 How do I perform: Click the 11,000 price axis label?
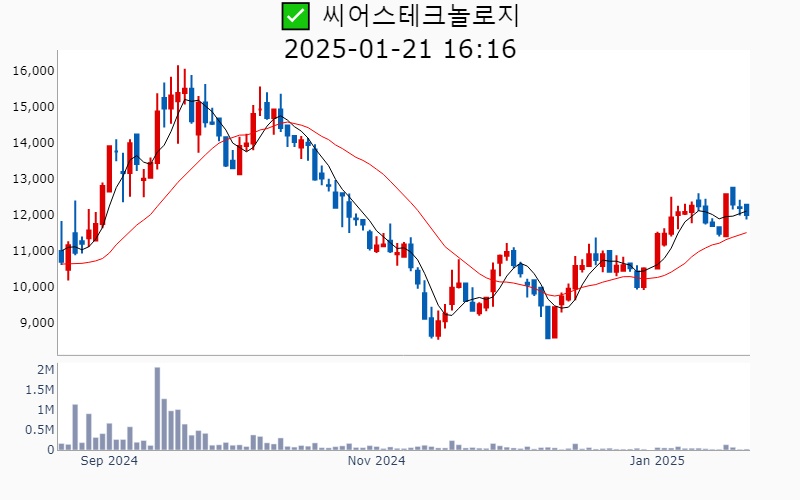point(34,251)
